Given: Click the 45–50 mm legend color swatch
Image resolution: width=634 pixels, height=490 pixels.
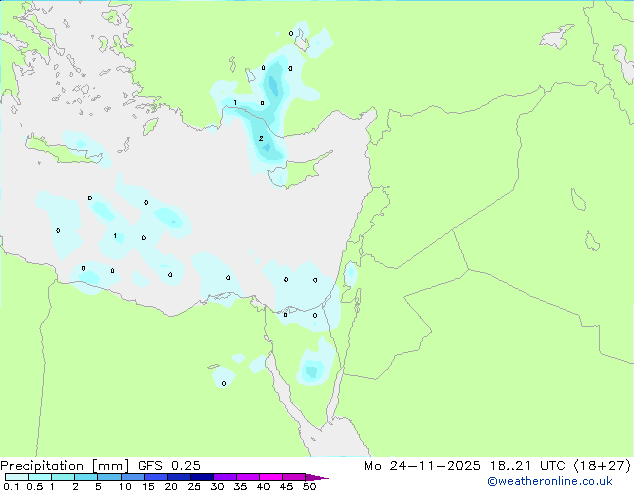Looking at the screenshot, I should pos(294,477).
